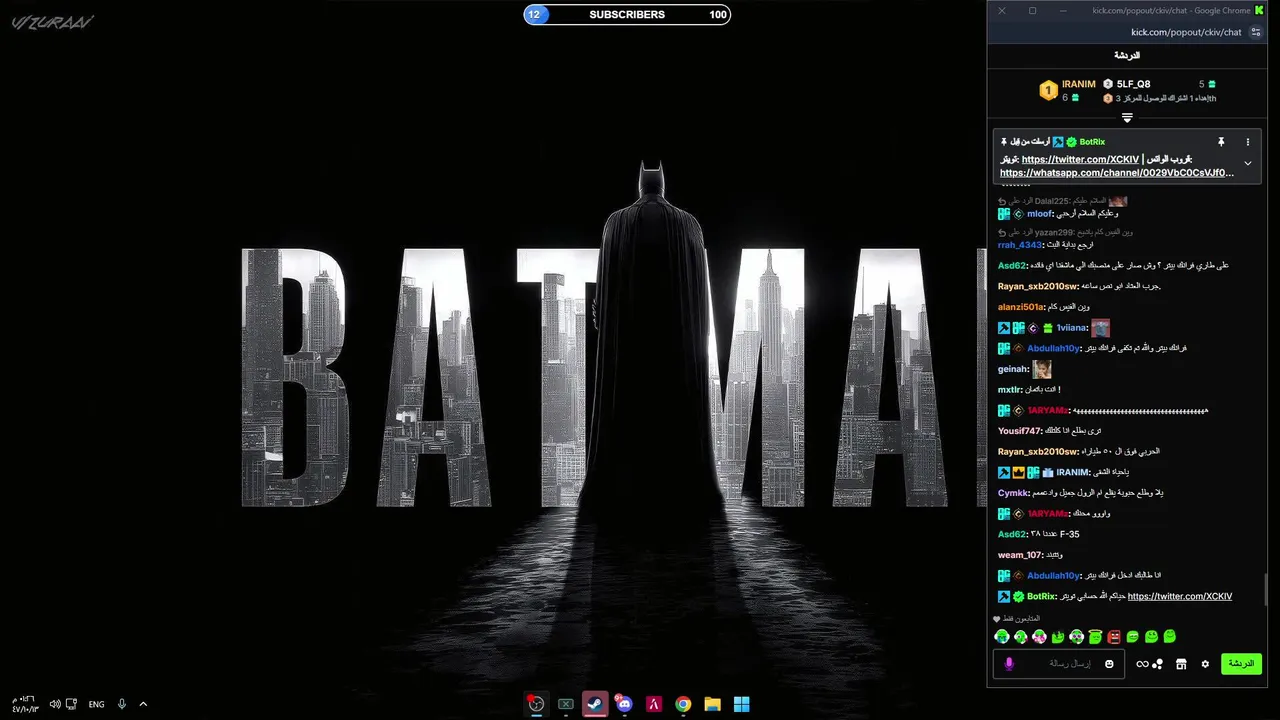Click the chat emoji picker smiley icon
This screenshot has height=720, width=1280.
(1109, 664)
